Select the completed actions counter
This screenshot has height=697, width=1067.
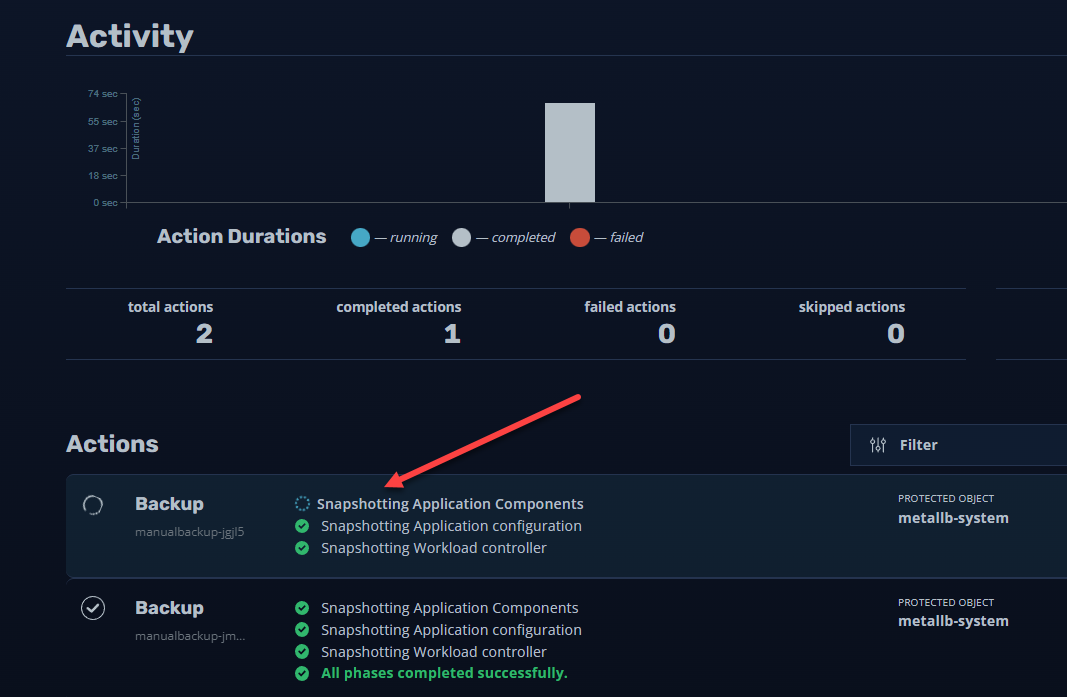click(x=399, y=324)
